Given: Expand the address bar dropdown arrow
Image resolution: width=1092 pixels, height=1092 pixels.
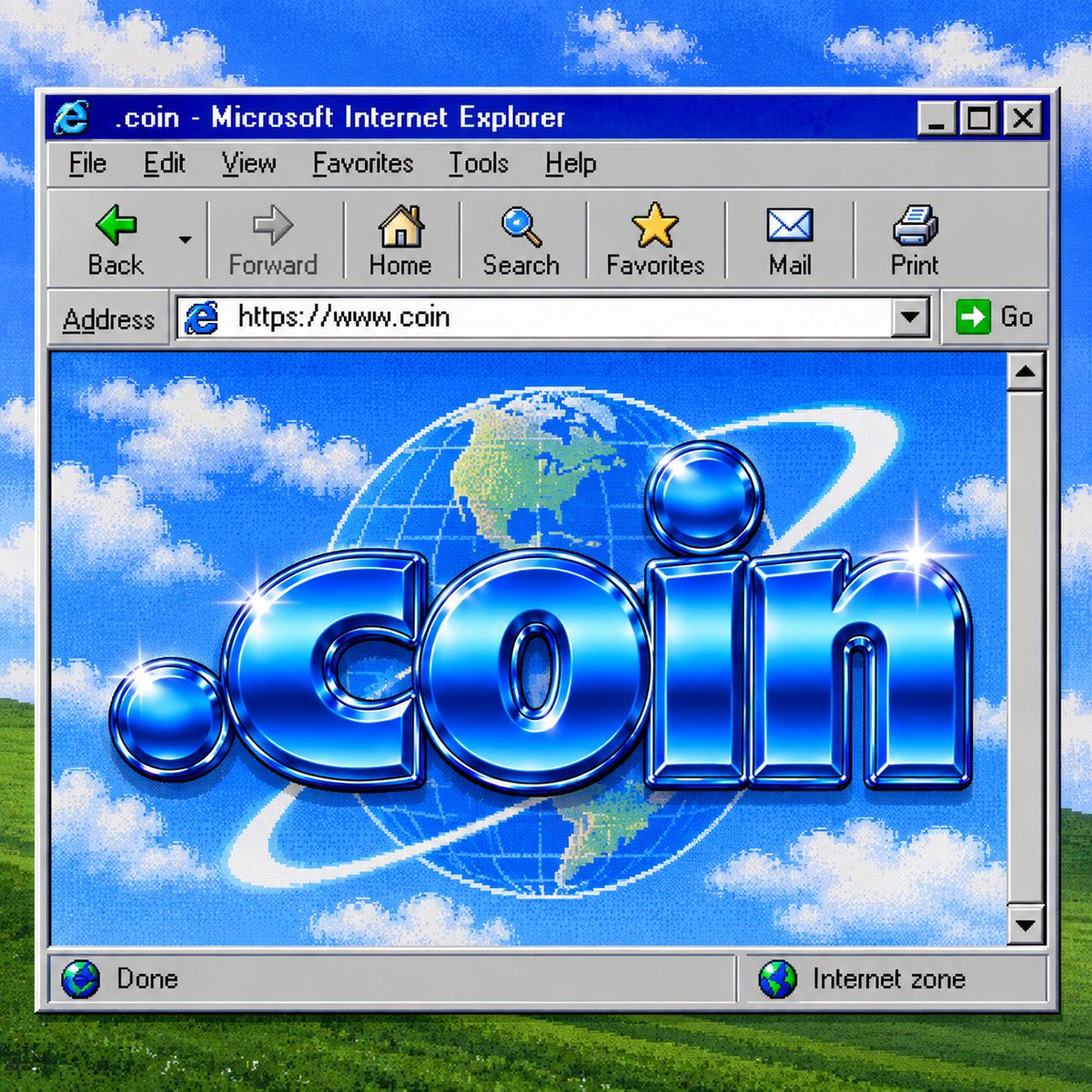Looking at the screenshot, I should click(910, 318).
